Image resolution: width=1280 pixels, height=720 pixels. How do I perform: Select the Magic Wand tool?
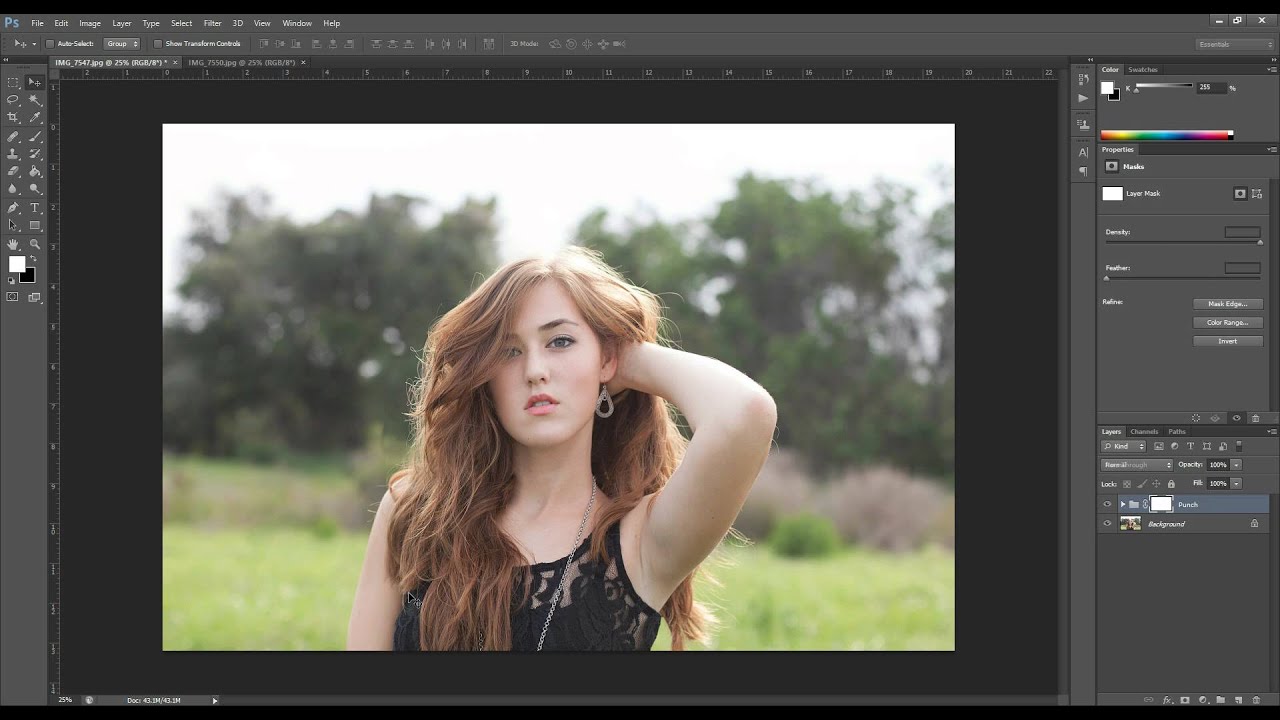35,100
